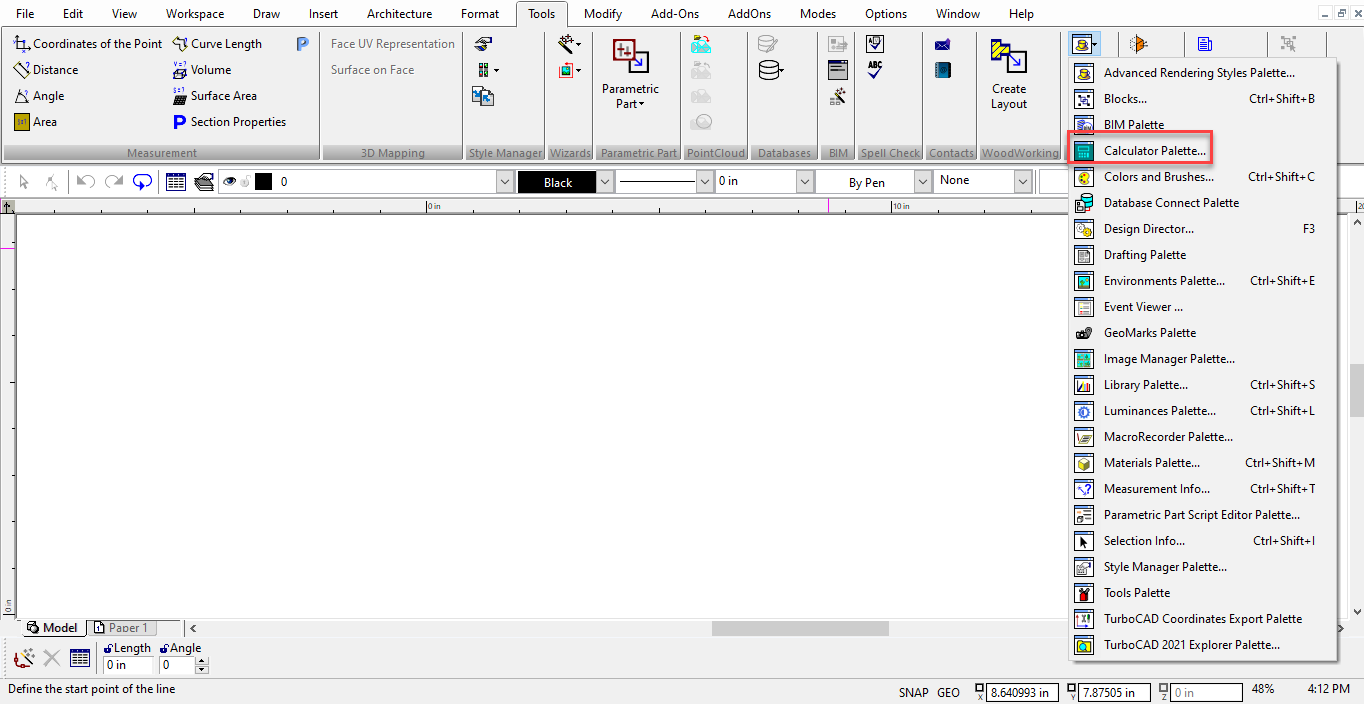Select the Coordinates of the Point tool

tap(88, 44)
